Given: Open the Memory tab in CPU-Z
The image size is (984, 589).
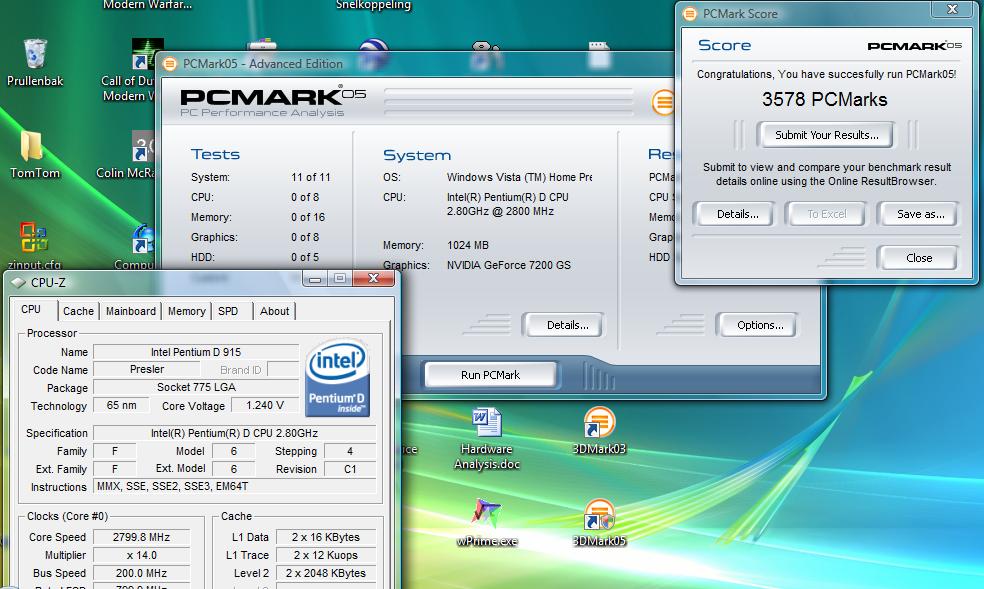Looking at the screenshot, I should tap(186, 311).
